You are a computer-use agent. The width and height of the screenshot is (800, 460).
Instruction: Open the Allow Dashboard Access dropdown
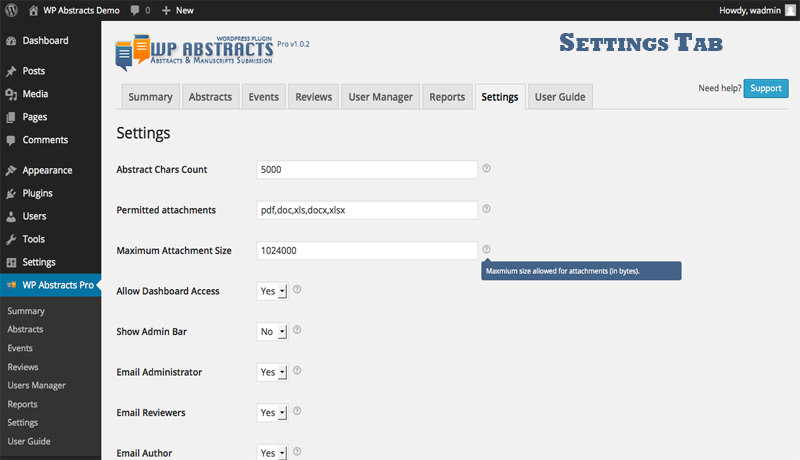[x=272, y=291]
